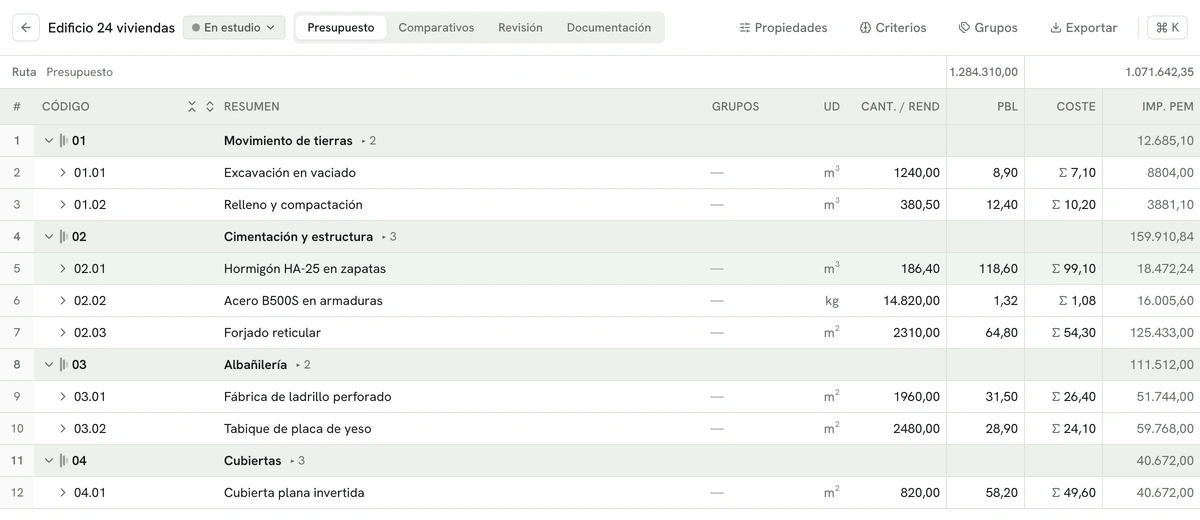This screenshot has width=1200, height=520.
Task: Click the chapter icon next to 03
Action: pos(64,365)
